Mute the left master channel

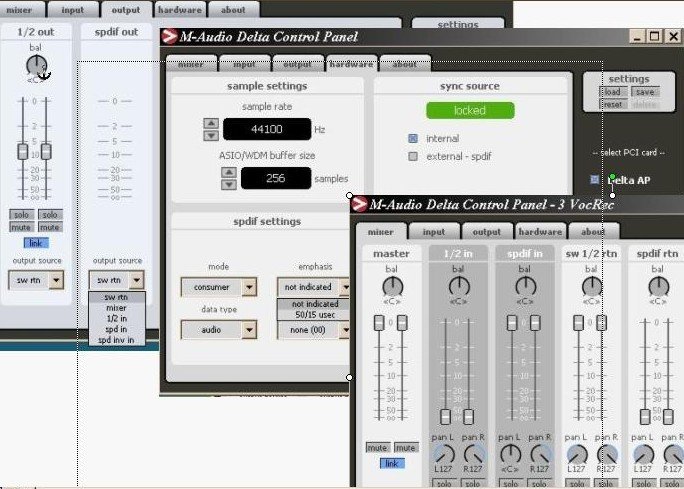(377, 448)
